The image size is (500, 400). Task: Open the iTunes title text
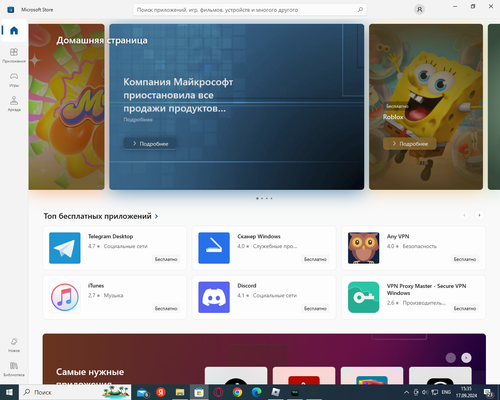(x=96, y=286)
